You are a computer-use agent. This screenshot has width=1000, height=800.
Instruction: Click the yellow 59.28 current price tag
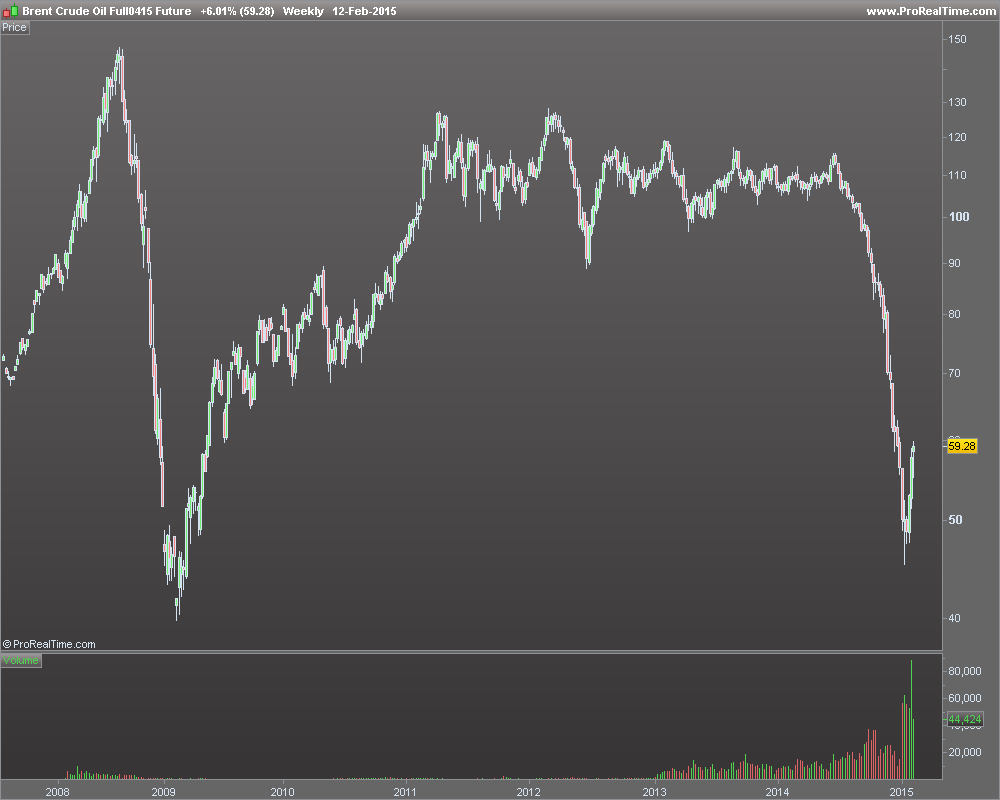coord(962,446)
